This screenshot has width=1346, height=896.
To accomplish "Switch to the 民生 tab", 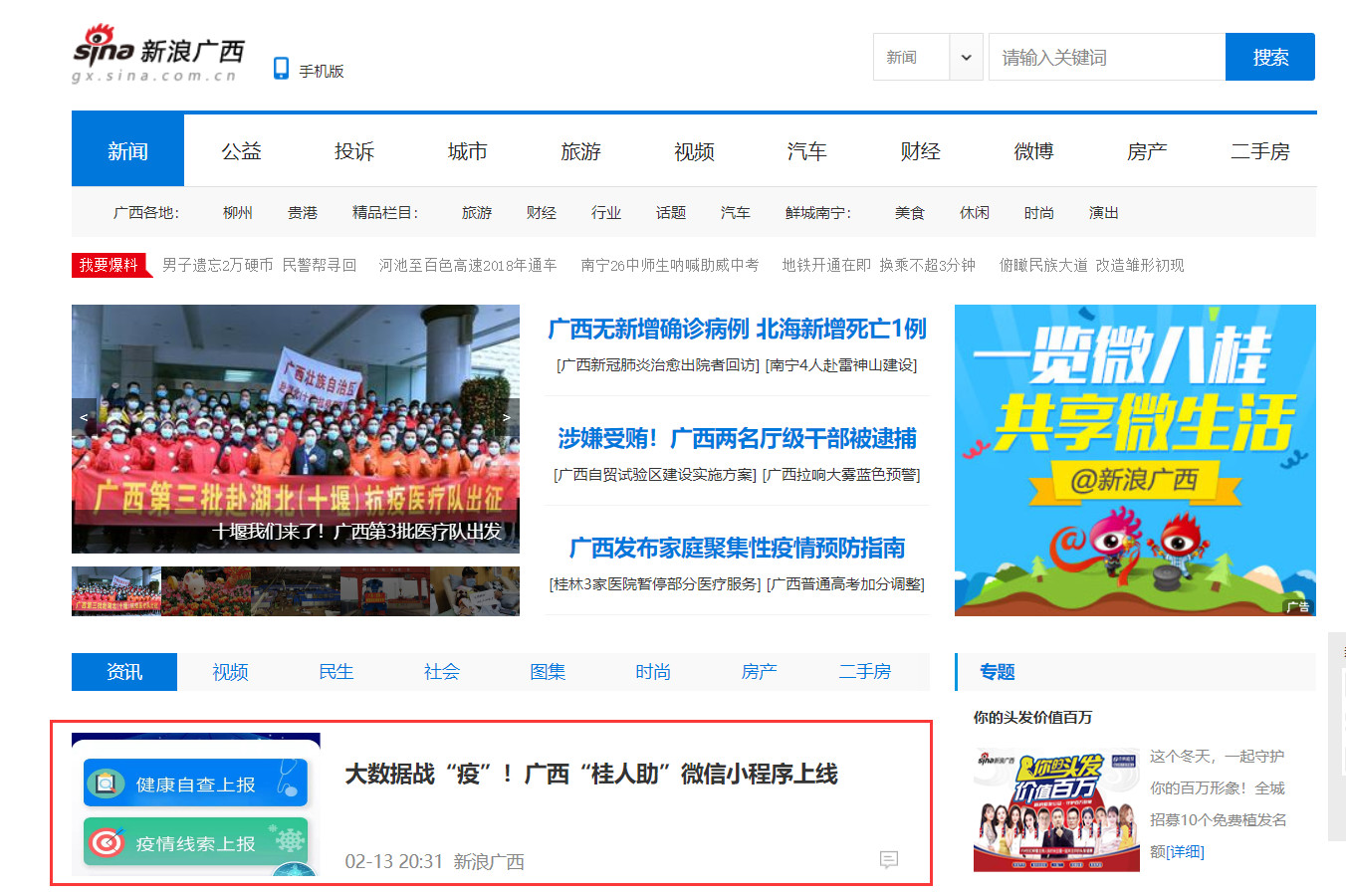I will [x=336, y=672].
